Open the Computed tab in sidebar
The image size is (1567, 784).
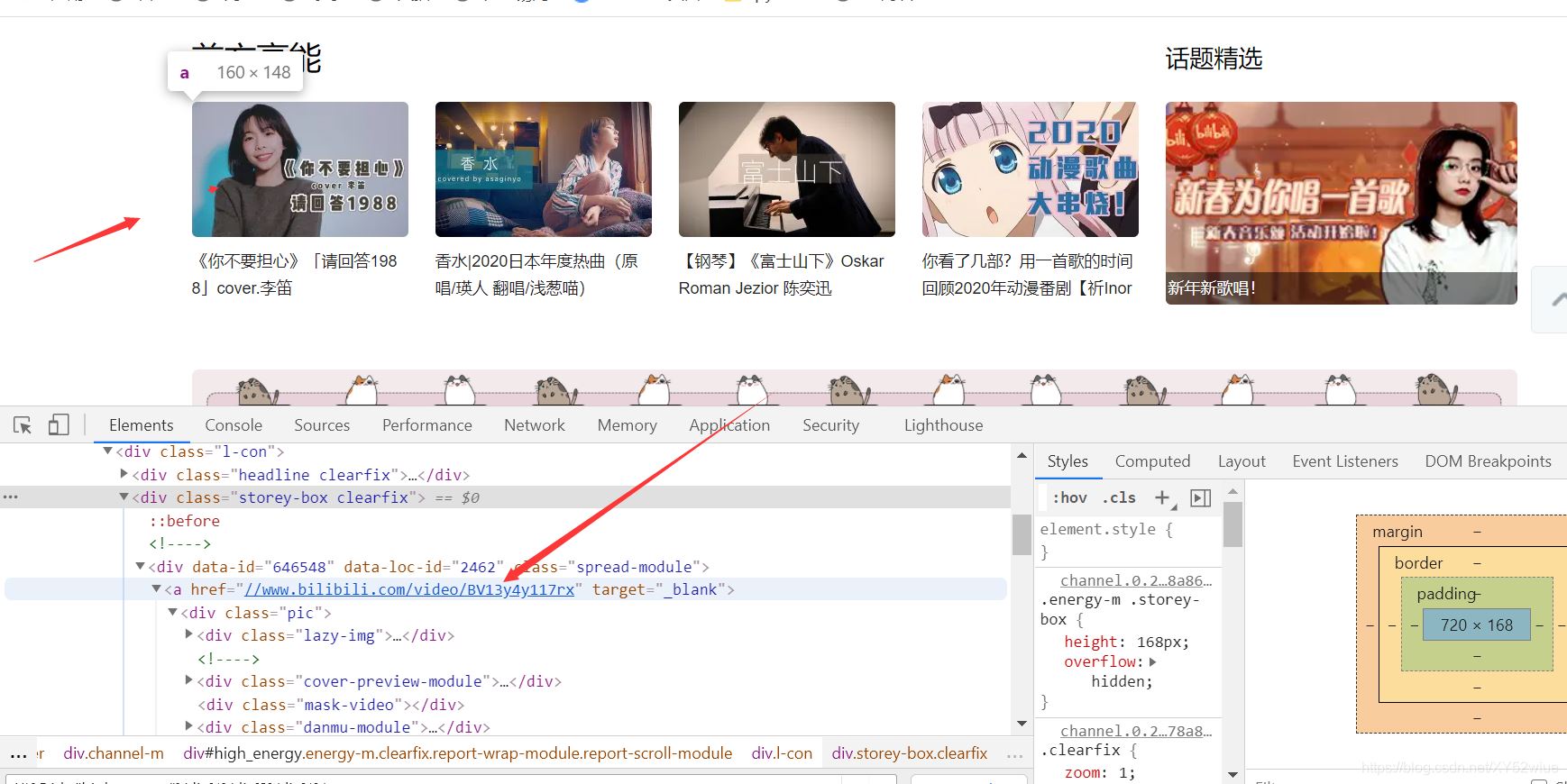(x=1151, y=461)
